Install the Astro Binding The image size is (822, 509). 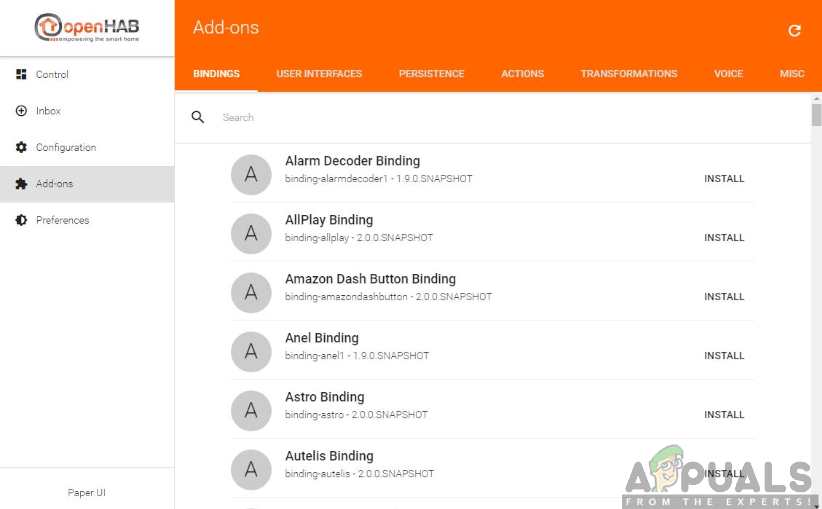pyautogui.click(x=724, y=415)
